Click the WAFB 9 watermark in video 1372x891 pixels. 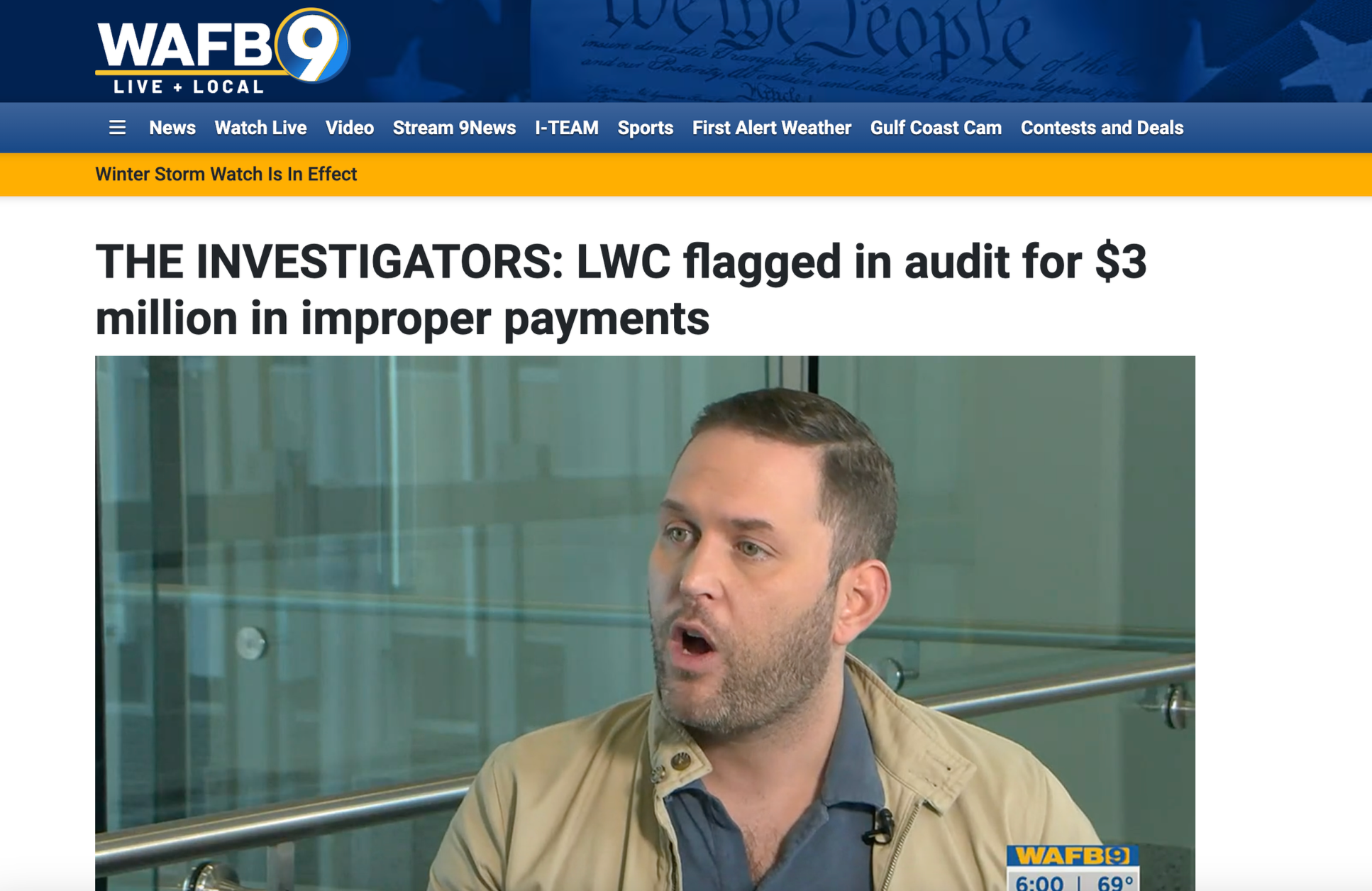[x=1073, y=856]
